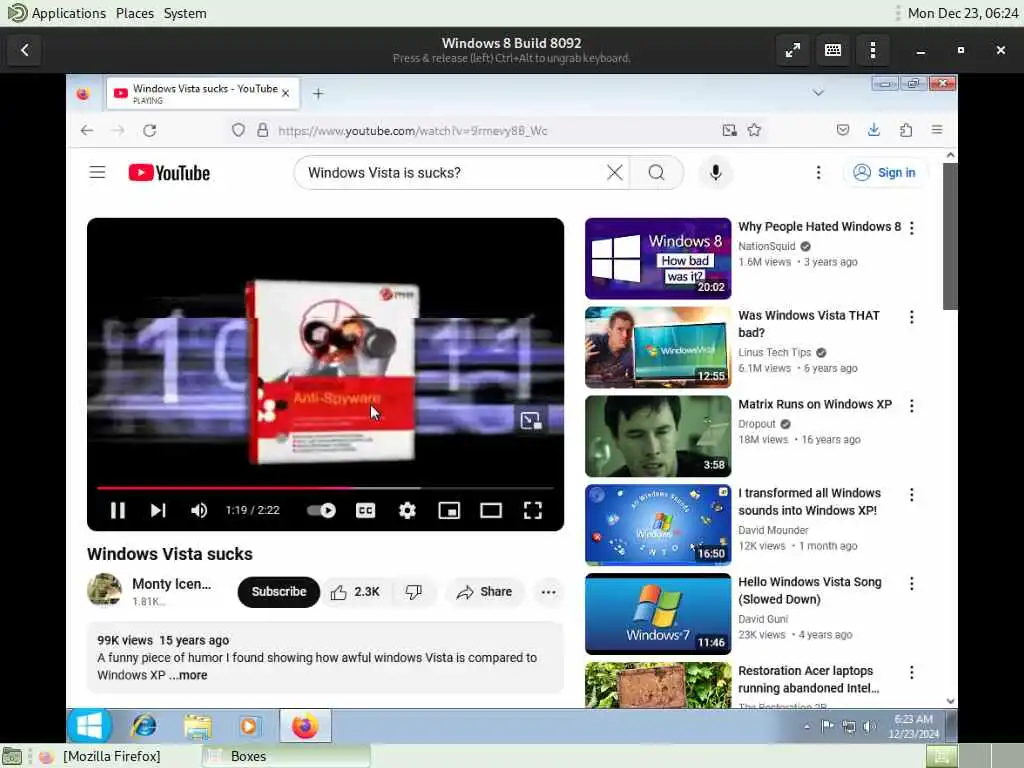The height and width of the screenshot is (768, 1024).
Task: Open options menu for I transformed all Windows sounds
Action: coord(912,494)
